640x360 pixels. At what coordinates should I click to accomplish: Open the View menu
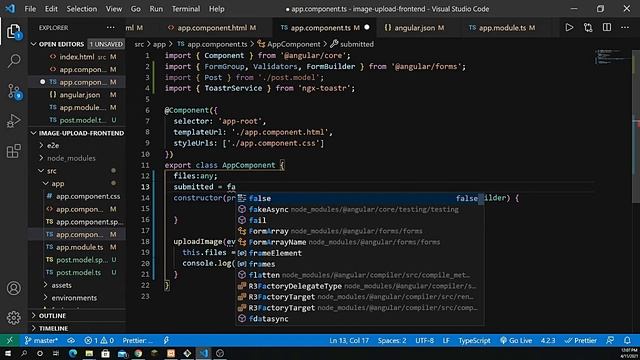[113, 9]
